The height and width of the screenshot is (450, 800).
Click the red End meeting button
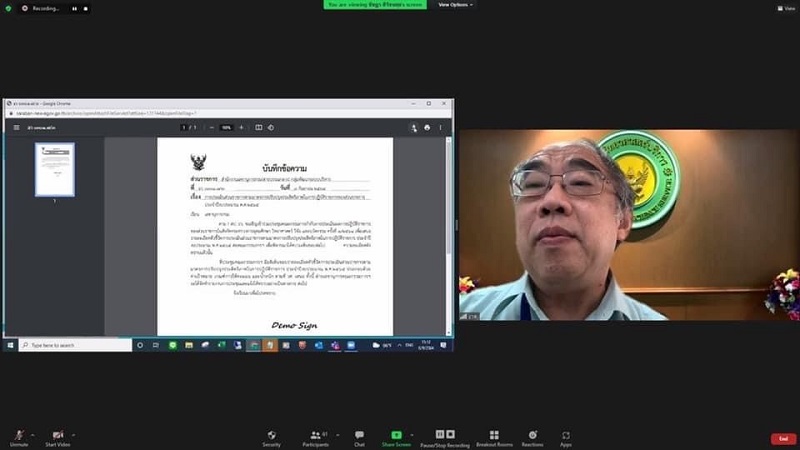tap(783, 438)
